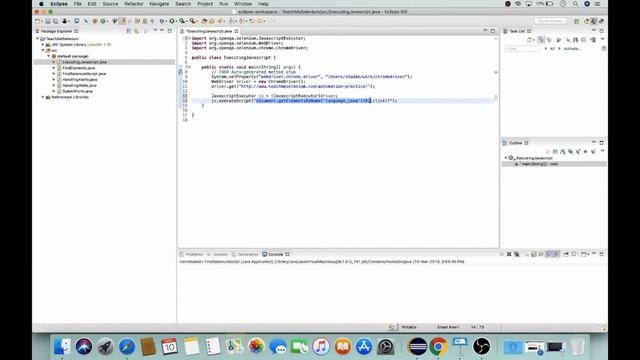This screenshot has height=360, width=640.
Task: Click Remove All Terminated Launches icon
Action: click(517, 254)
